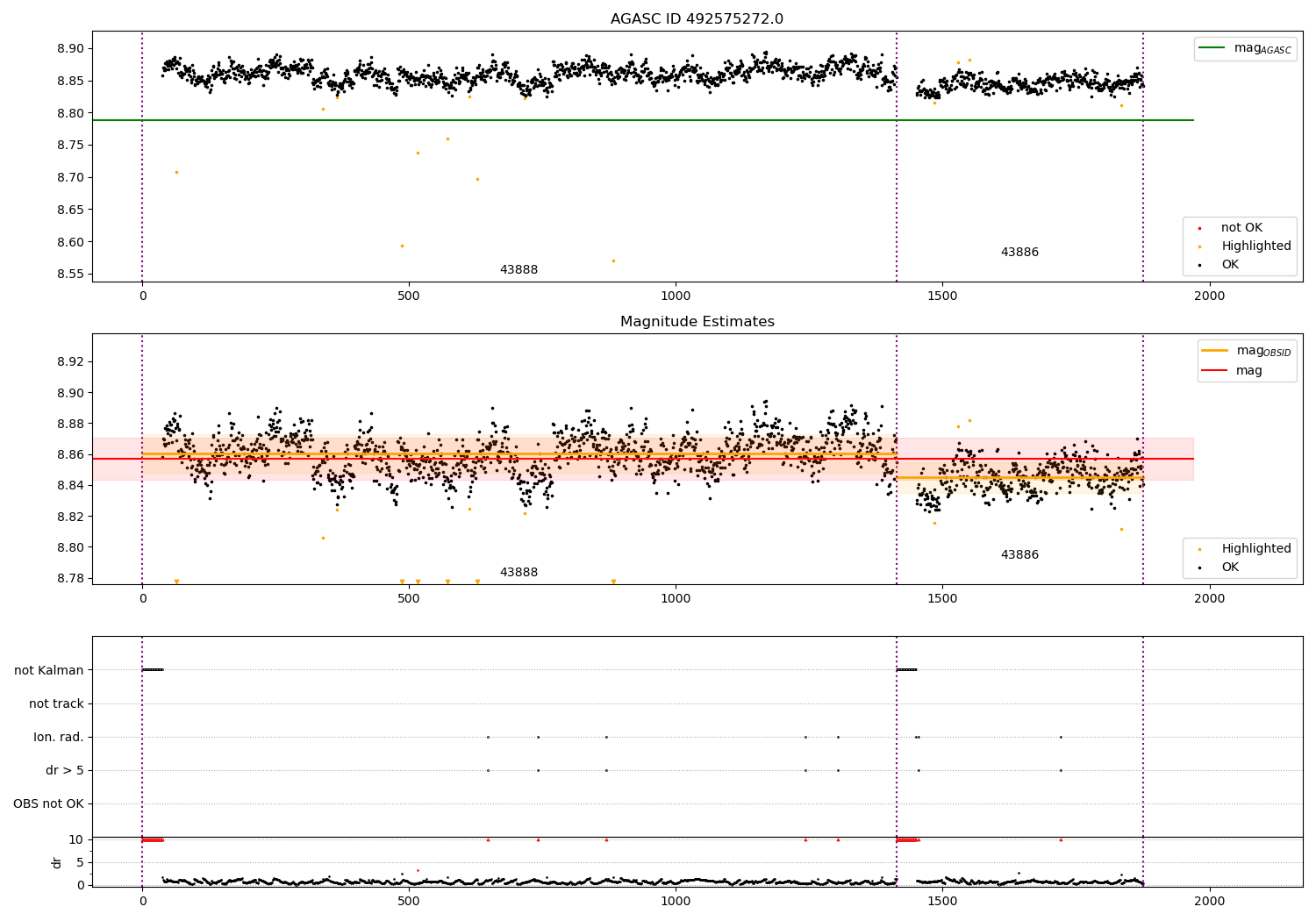Image resolution: width=1316 pixels, height=921 pixels.
Task: Click the 8.84 y-axis tick label
Action: click(x=68, y=486)
